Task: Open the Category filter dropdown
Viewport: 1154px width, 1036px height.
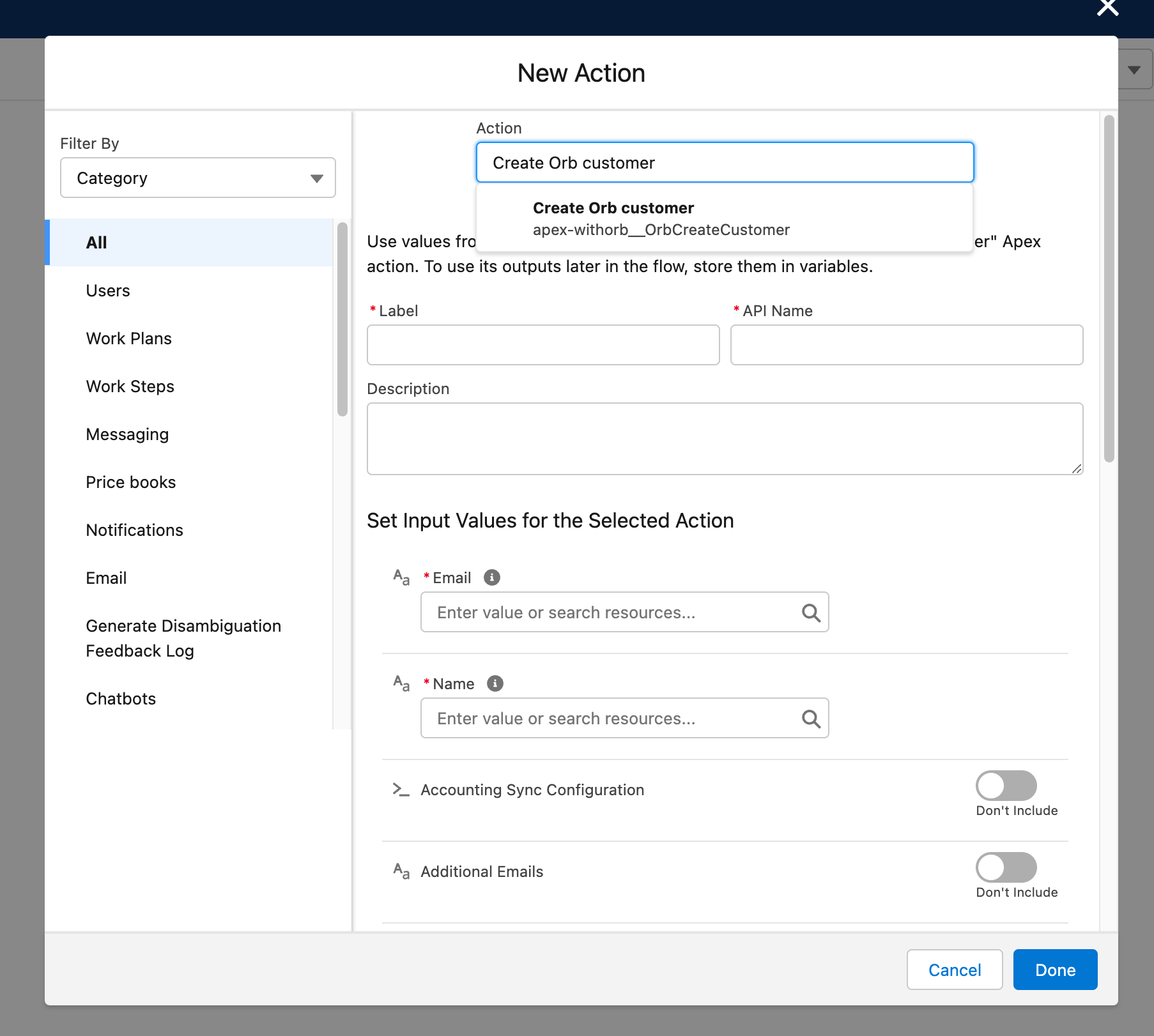Action: click(x=198, y=178)
